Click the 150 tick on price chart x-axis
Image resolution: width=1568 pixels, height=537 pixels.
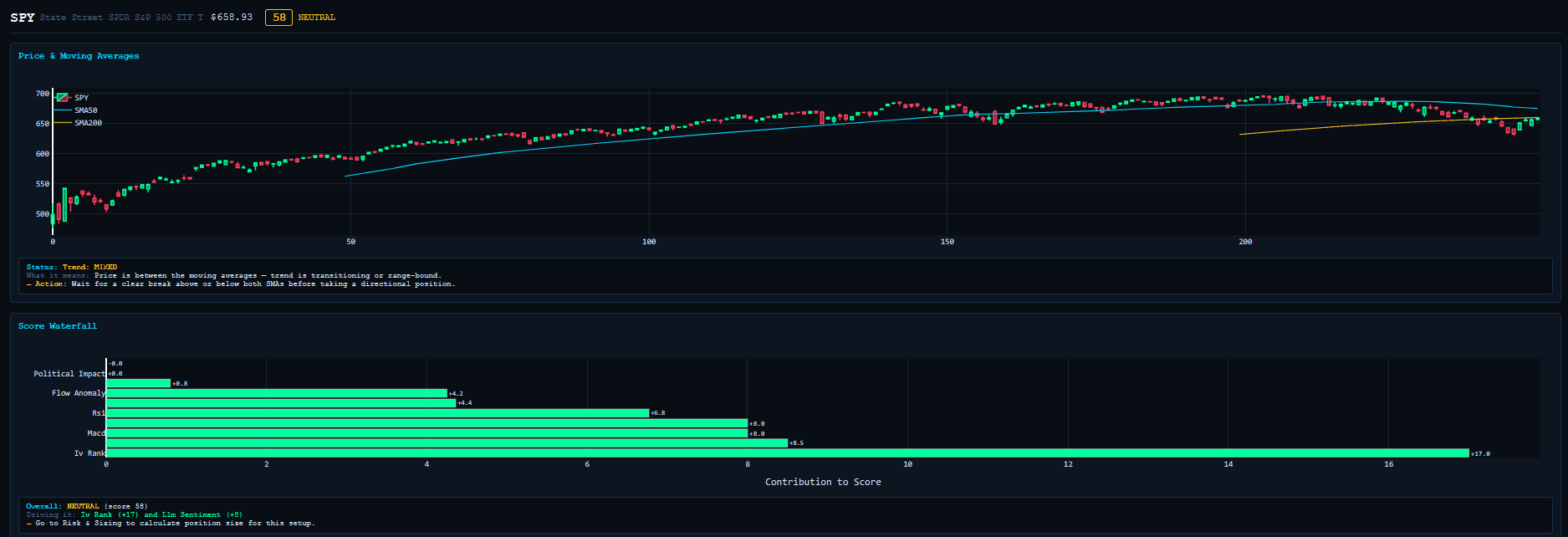coord(947,242)
